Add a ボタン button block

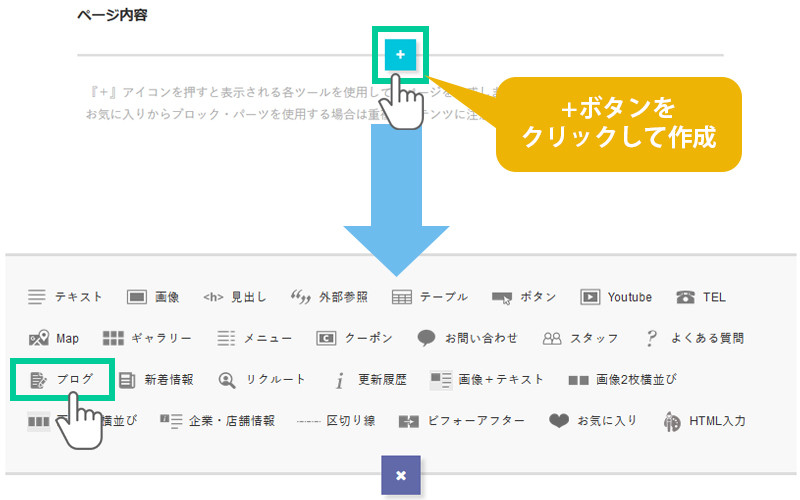(524, 297)
